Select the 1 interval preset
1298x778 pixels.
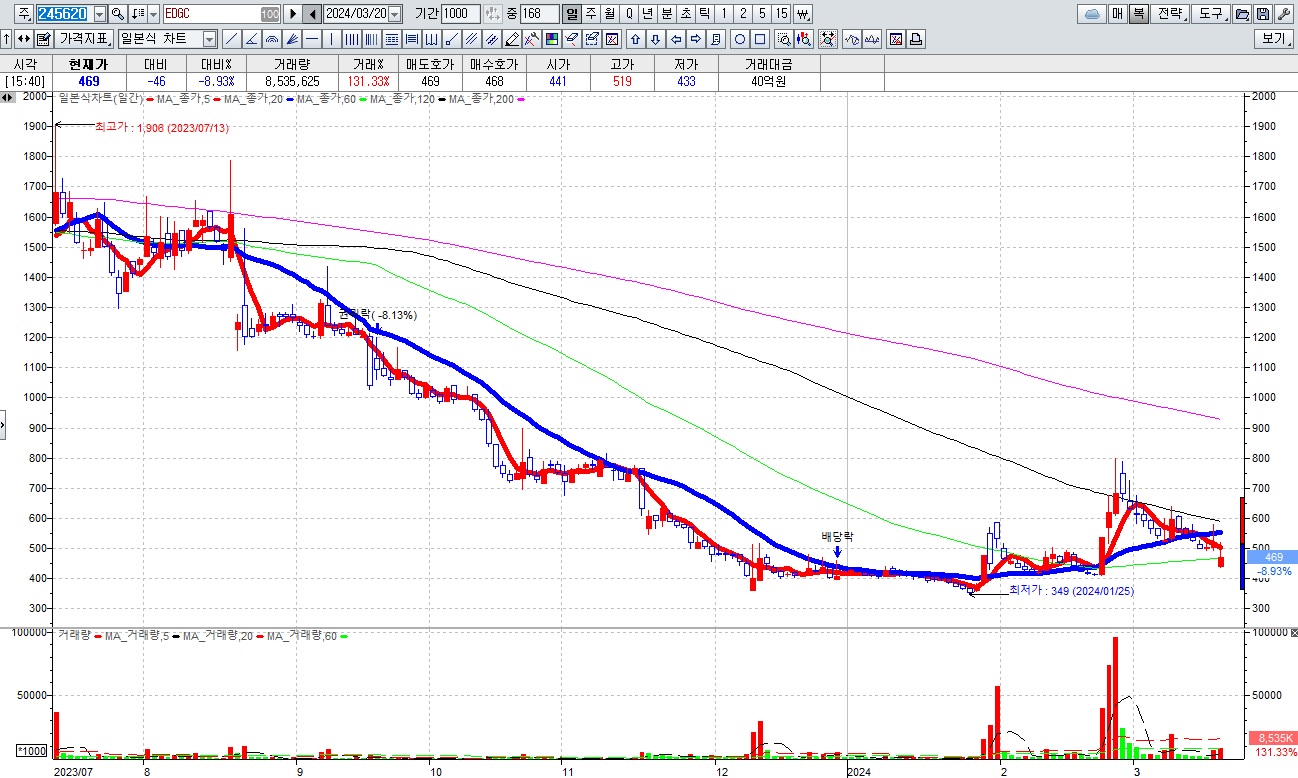[x=724, y=14]
